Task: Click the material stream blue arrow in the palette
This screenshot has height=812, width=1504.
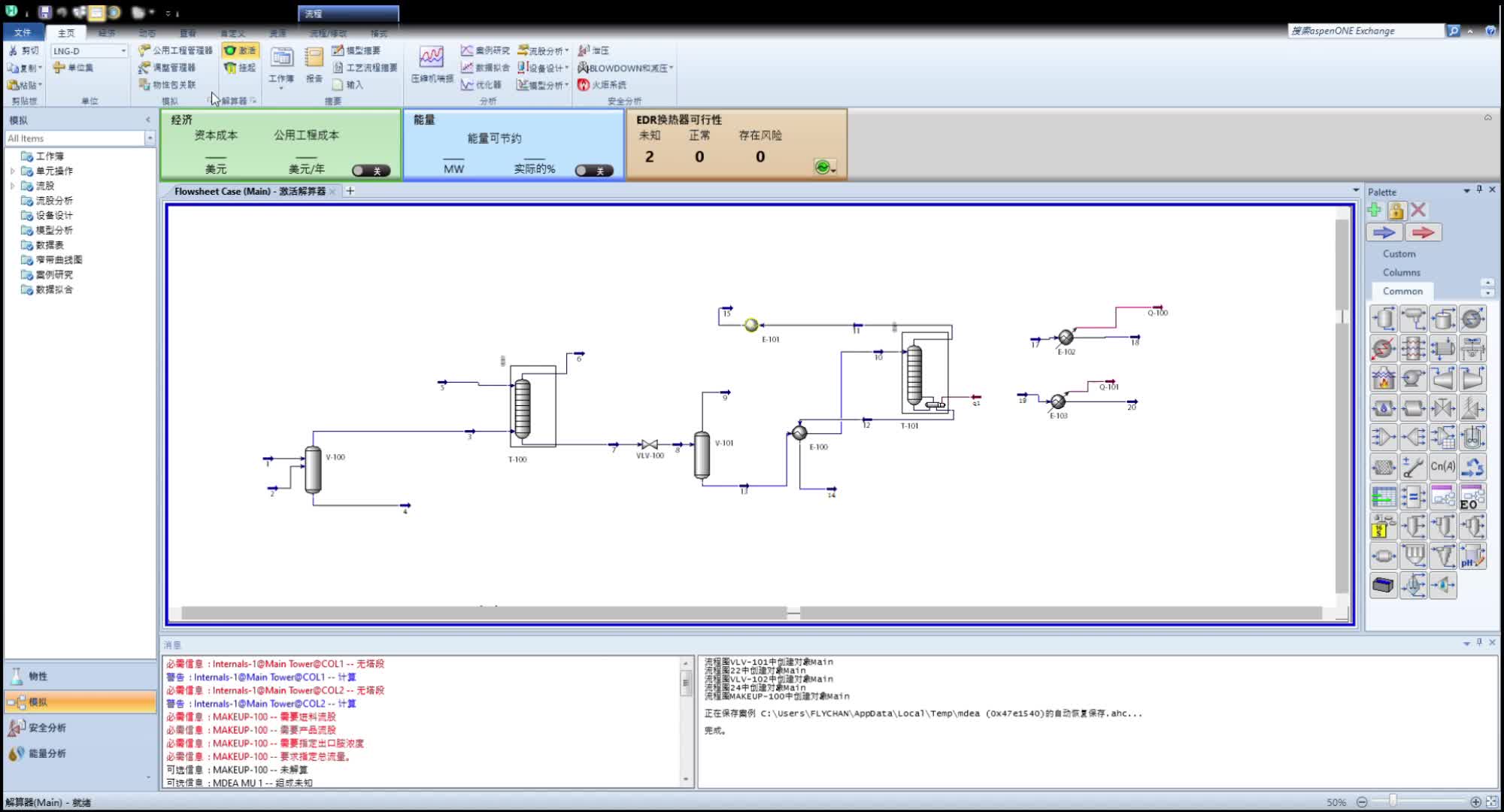Action: coord(1384,232)
